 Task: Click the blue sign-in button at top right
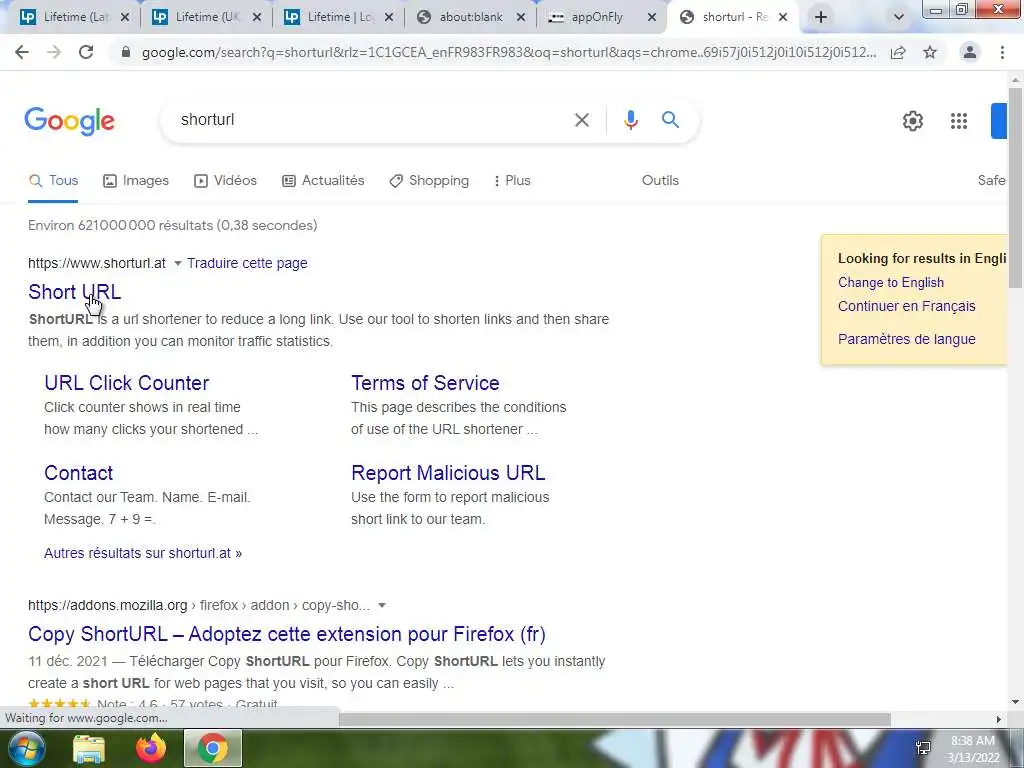pos(999,121)
